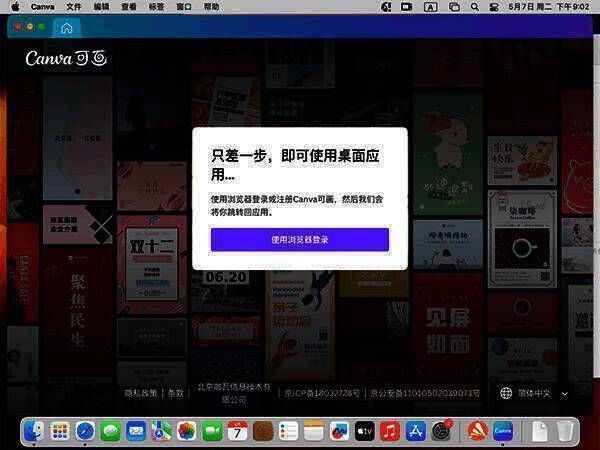Click the 双十二 poster thumbnail
This screenshot has height=450, width=600.
[152, 264]
